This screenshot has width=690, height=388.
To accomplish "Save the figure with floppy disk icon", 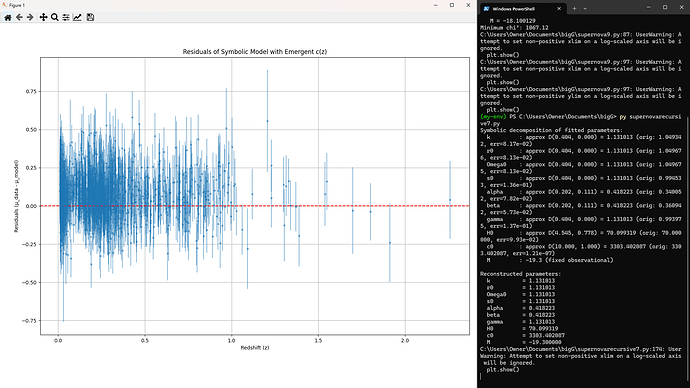I will coord(90,17).
